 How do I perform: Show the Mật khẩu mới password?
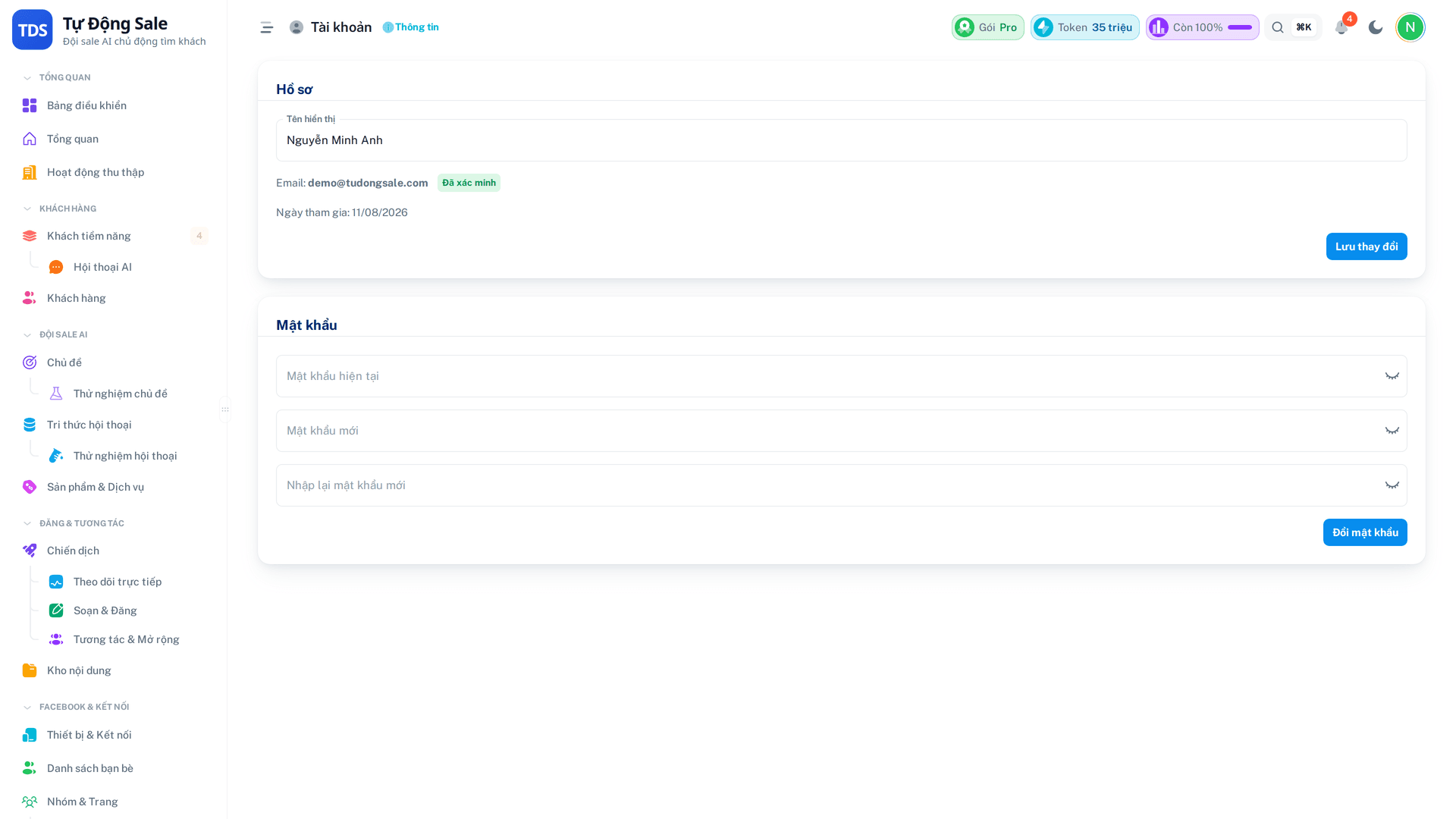click(x=1392, y=431)
